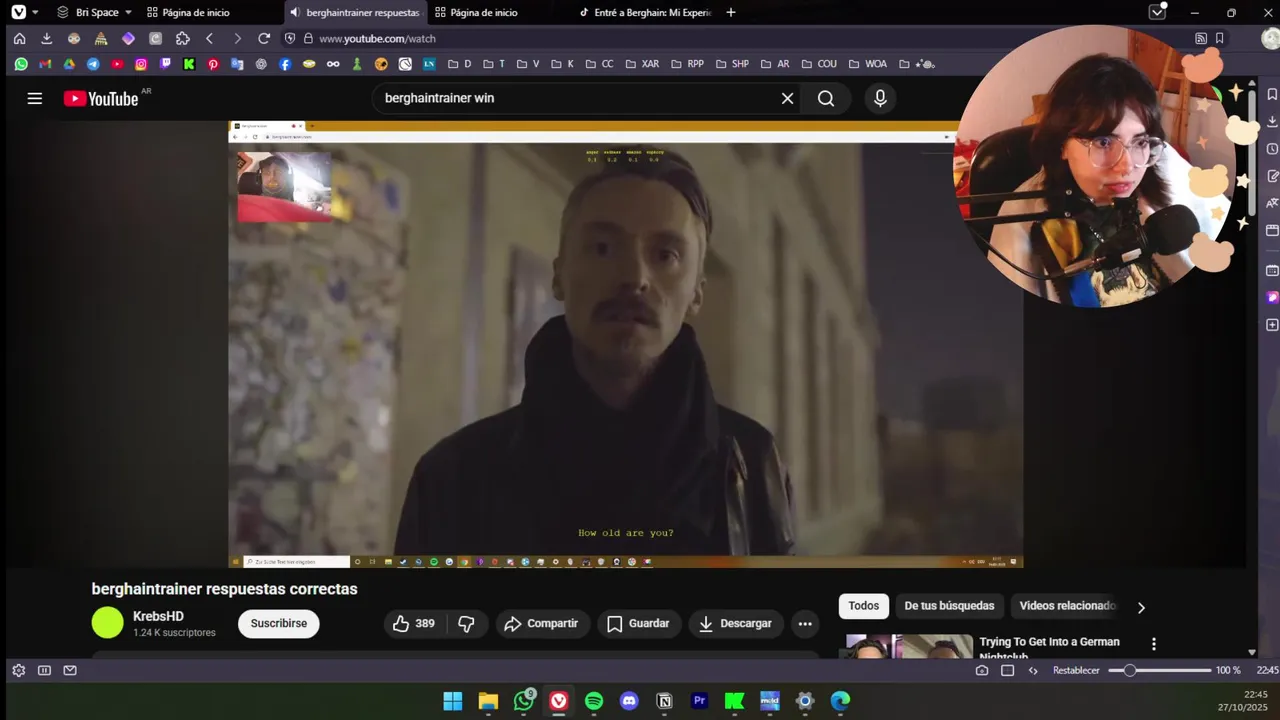Open Gmail bookmark in bookmarks bar
The image size is (1280, 720).
tap(45, 64)
